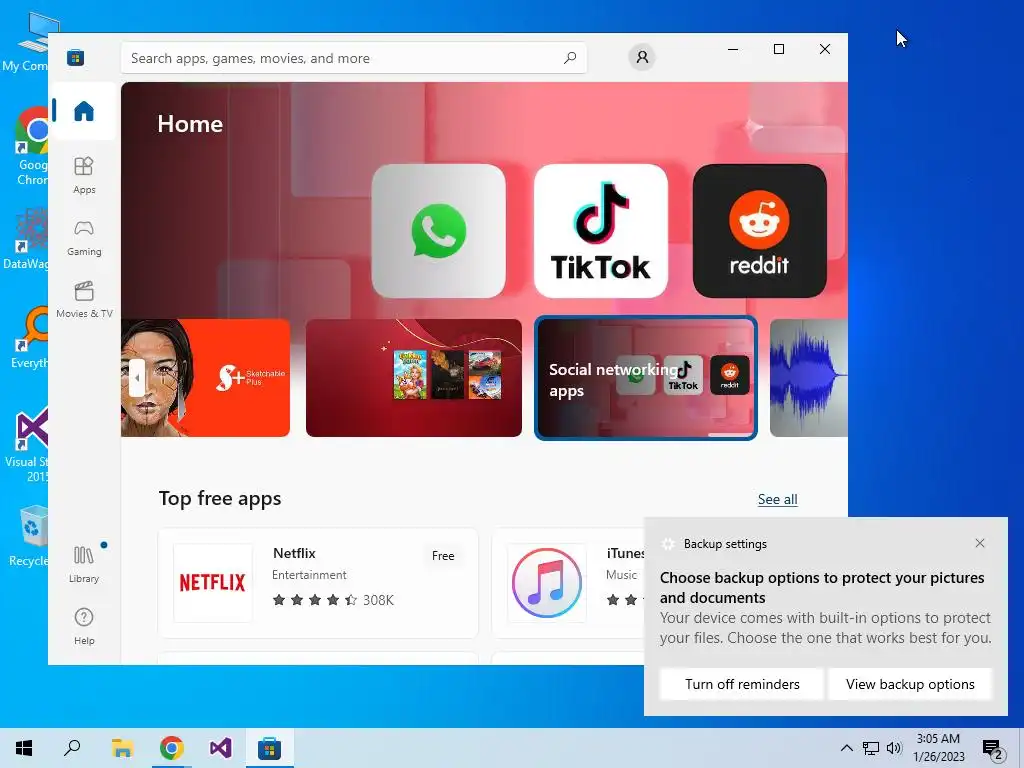Click the Home heading text
Image resolution: width=1024 pixels, height=768 pixels.
[x=190, y=124]
